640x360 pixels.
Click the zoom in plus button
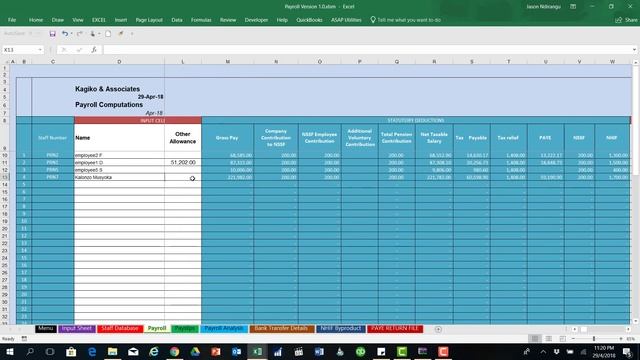(x=621, y=339)
